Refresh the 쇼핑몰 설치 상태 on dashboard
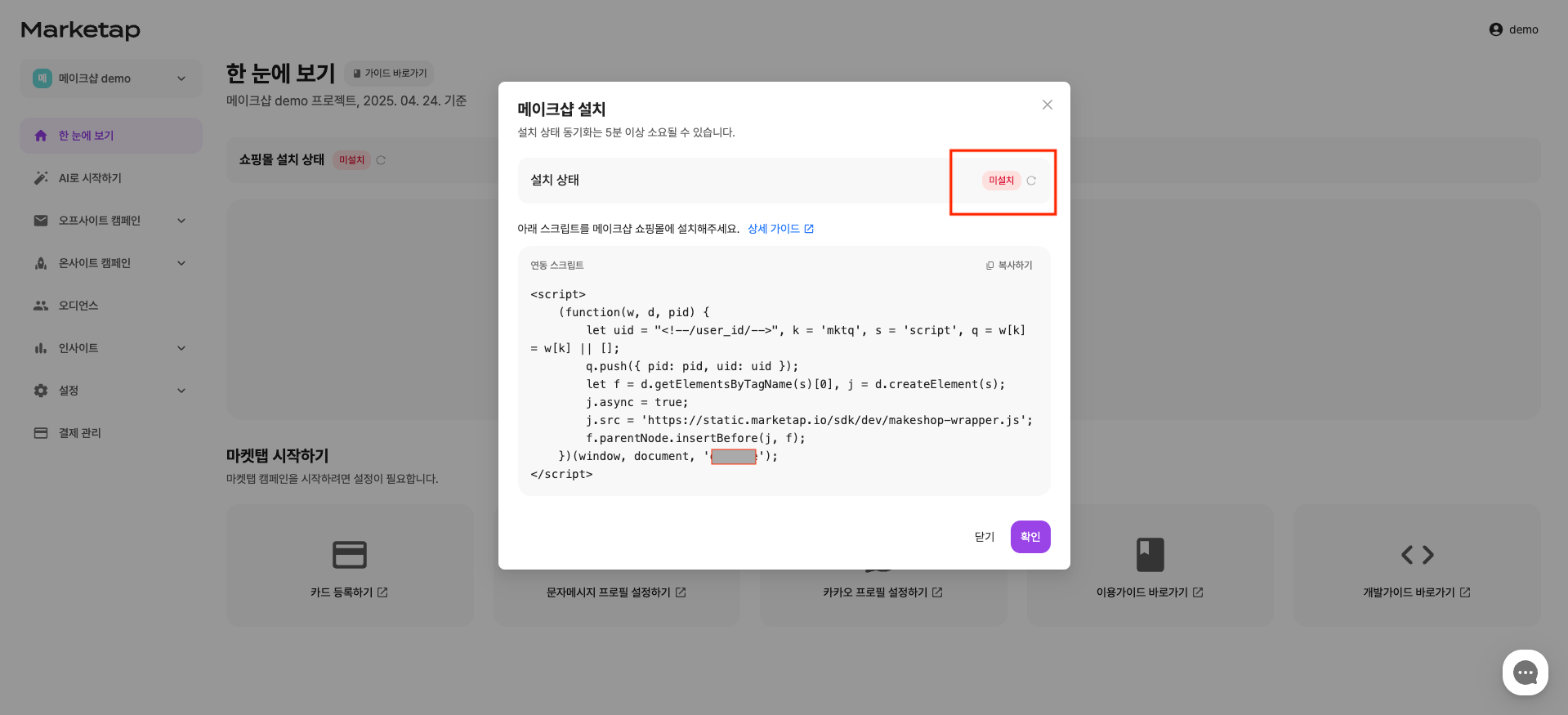The image size is (1568, 715). (381, 160)
